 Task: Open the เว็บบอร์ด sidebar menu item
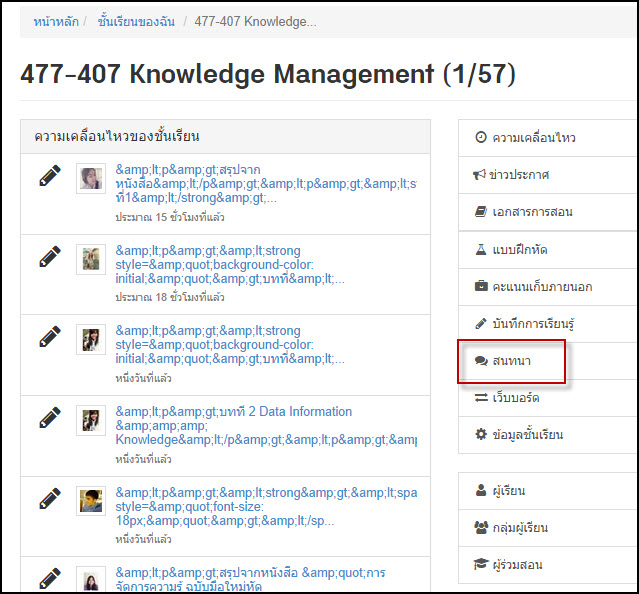pos(547,398)
